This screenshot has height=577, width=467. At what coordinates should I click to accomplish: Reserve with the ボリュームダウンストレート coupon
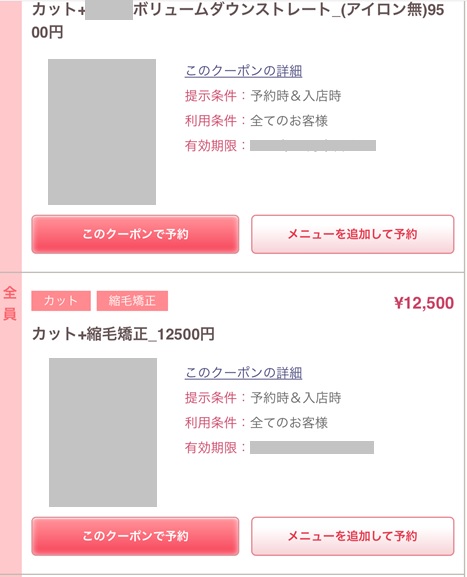click(135, 234)
